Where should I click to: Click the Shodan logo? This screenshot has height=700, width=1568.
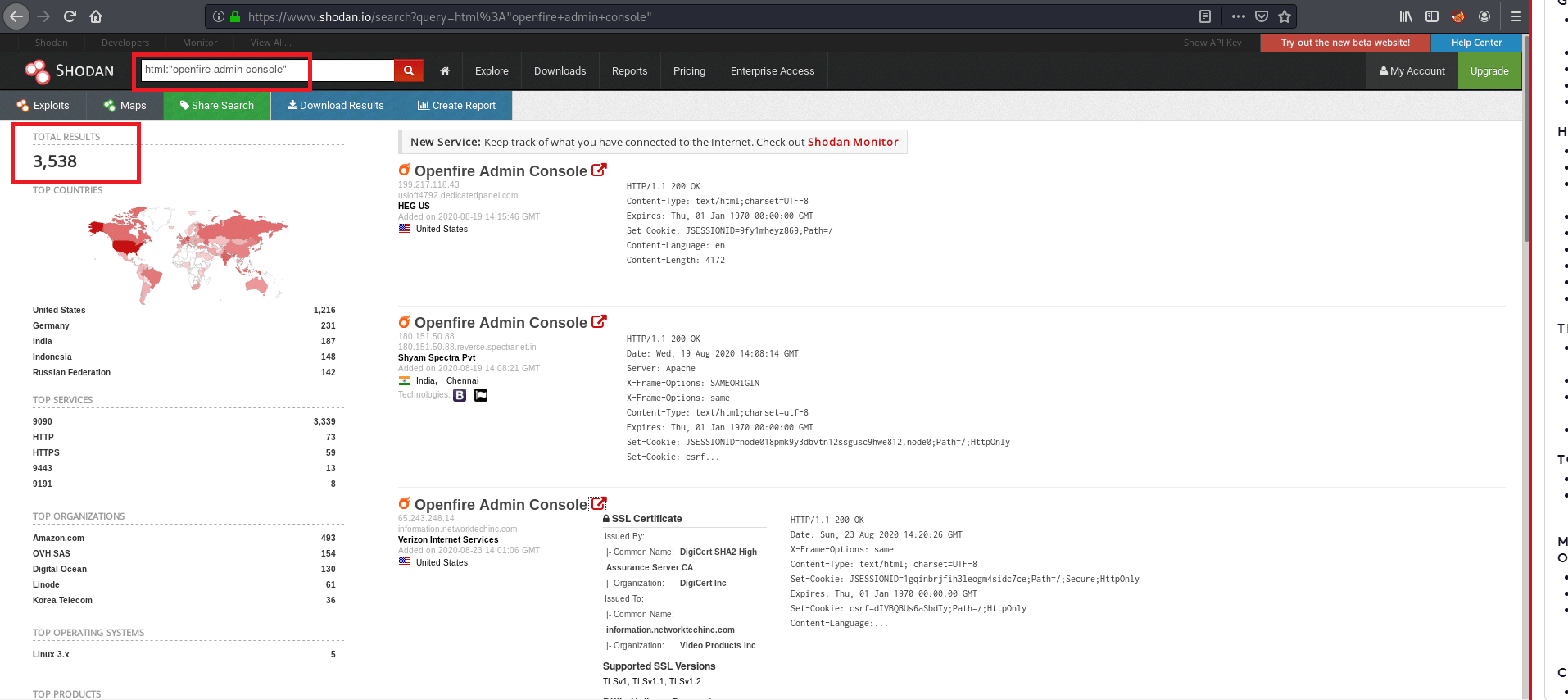[x=70, y=71]
